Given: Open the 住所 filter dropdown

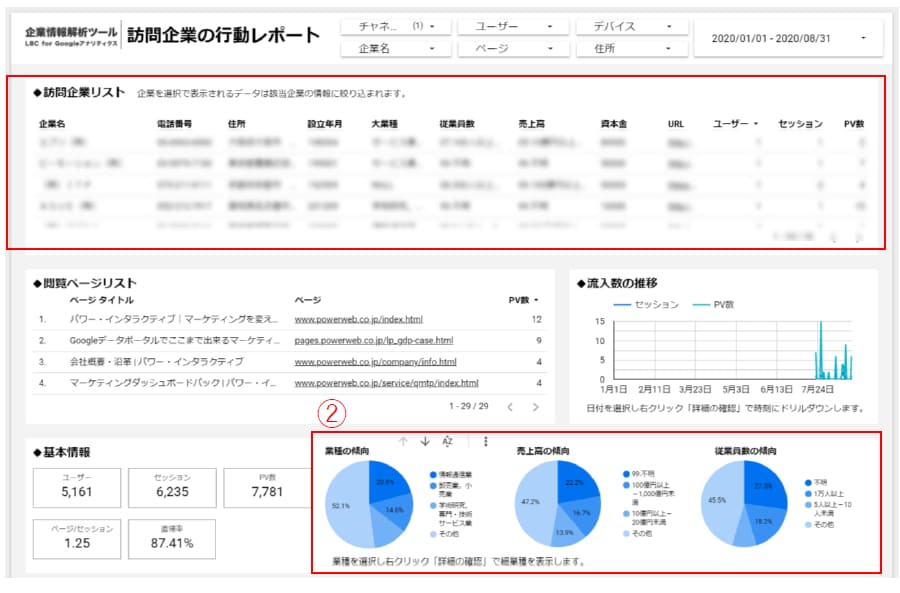Looking at the screenshot, I should pyautogui.click(x=632, y=49).
